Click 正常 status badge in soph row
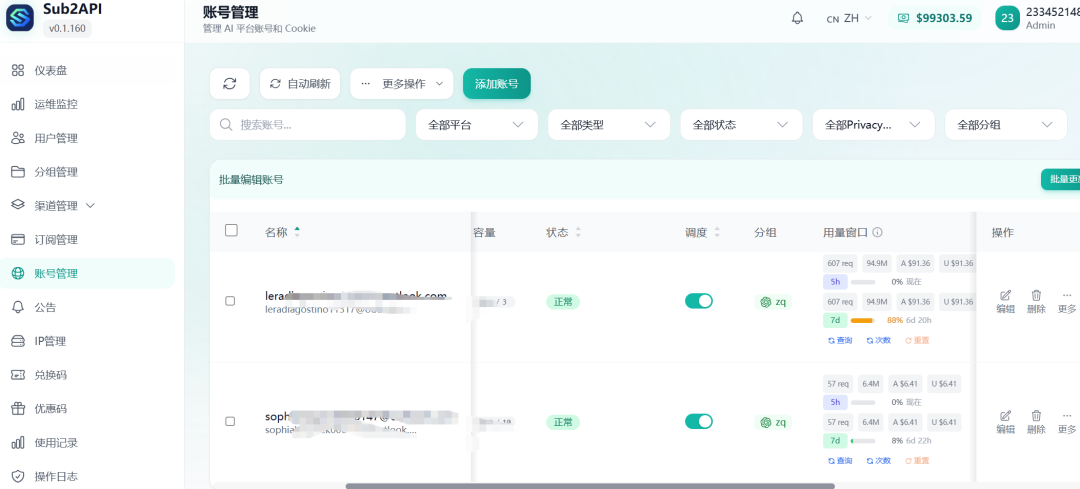Screen dimensions: 1080x489 point(563,422)
